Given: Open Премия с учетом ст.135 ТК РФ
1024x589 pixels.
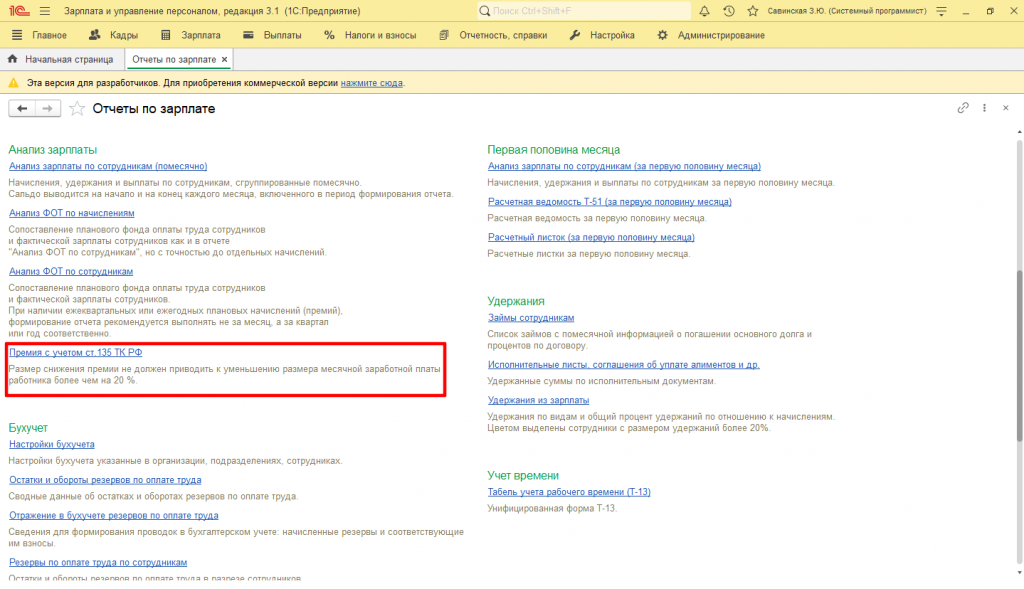Looking at the screenshot, I should click(x=75, y=352).
